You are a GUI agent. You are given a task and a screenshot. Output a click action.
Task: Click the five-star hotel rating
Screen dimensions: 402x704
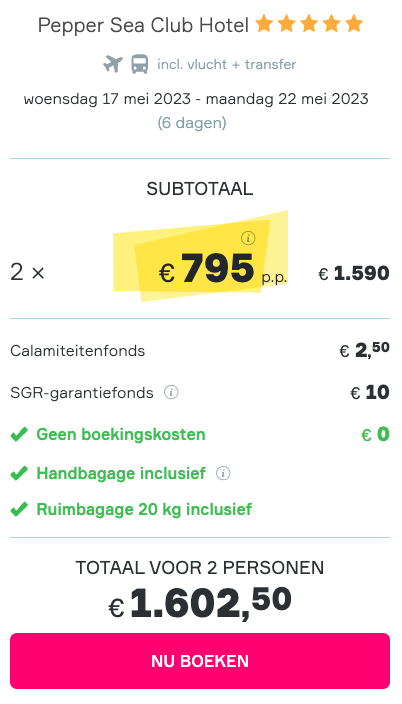309,24
